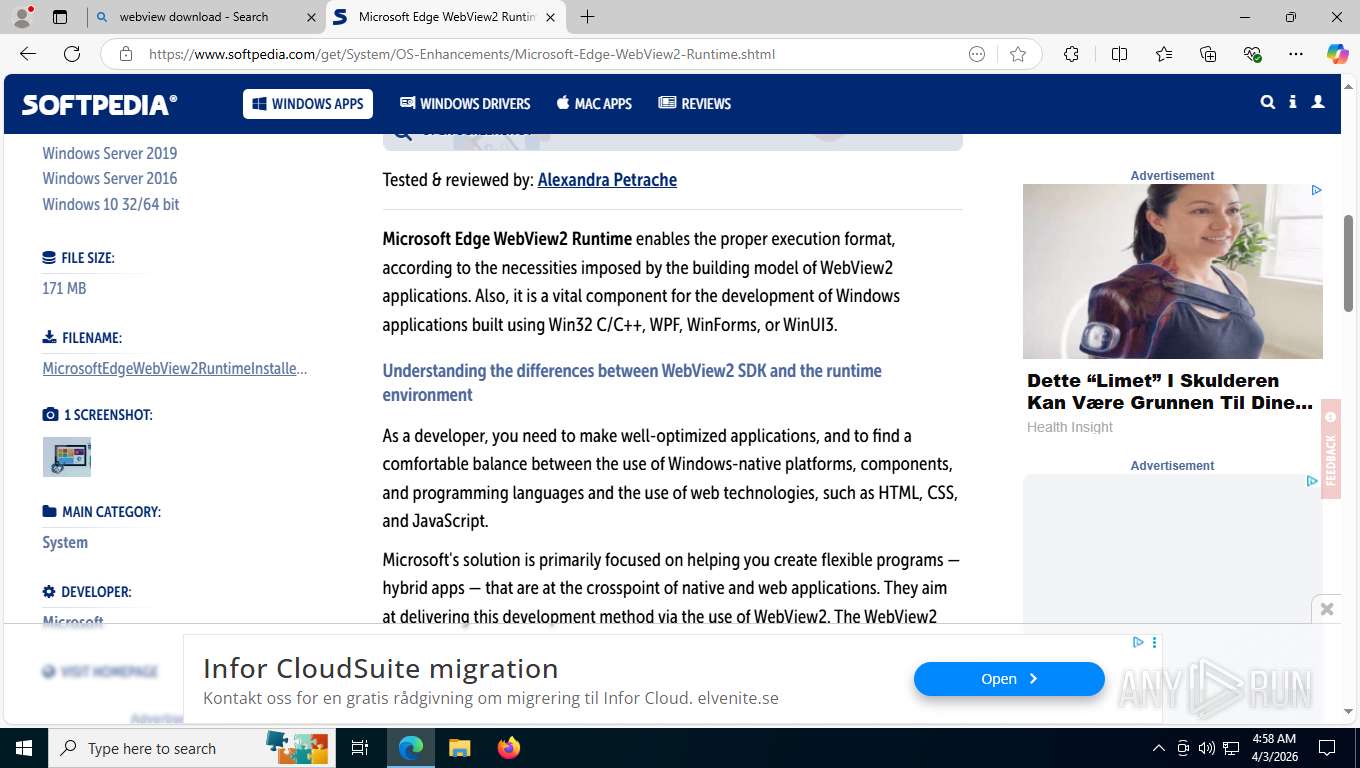Image resolution: width=1360 pixels, height=768 pixels.
Task: Select the 171 MB file size text
Action: 64,288
